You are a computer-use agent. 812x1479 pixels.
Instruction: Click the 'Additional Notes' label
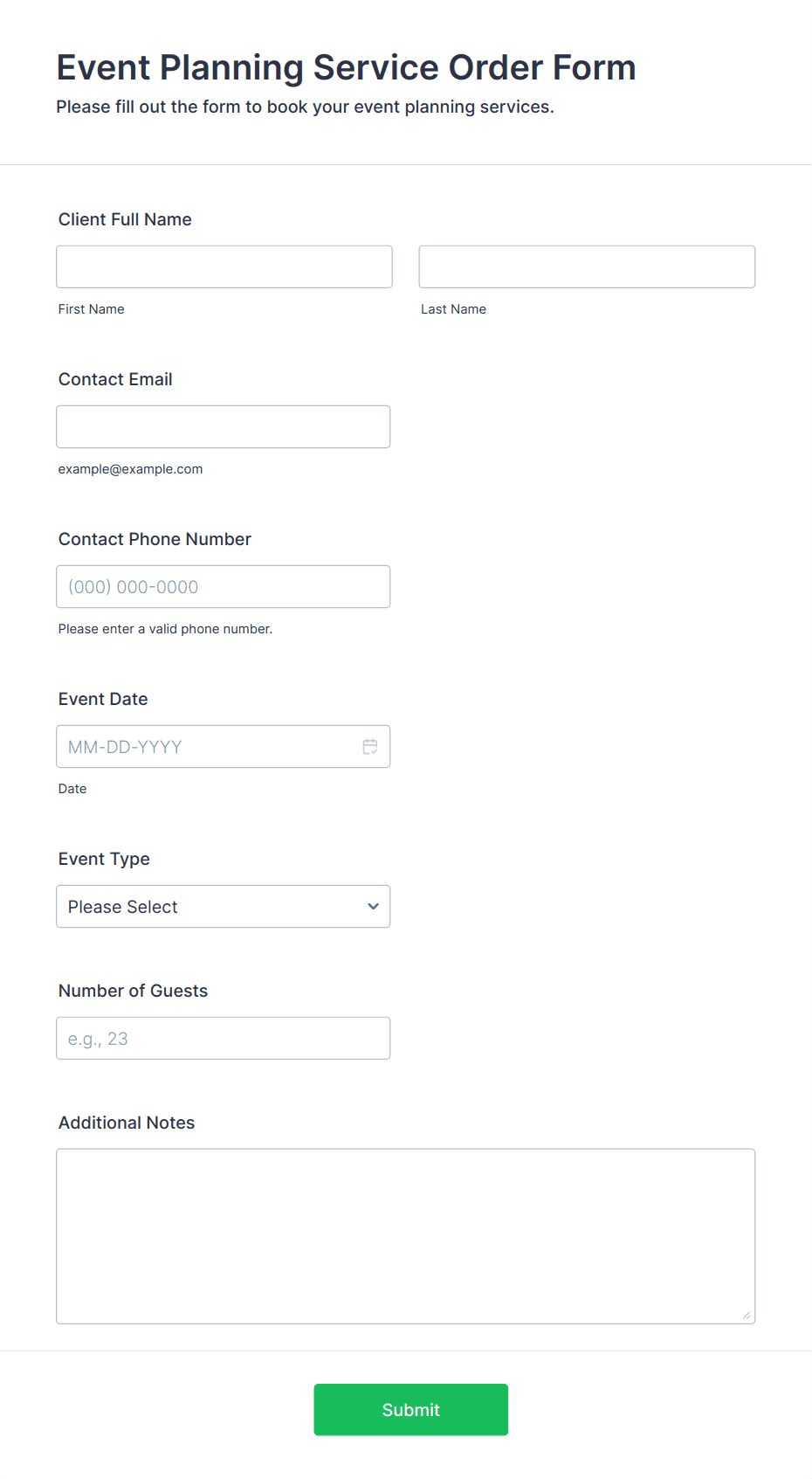[127, 1123]
